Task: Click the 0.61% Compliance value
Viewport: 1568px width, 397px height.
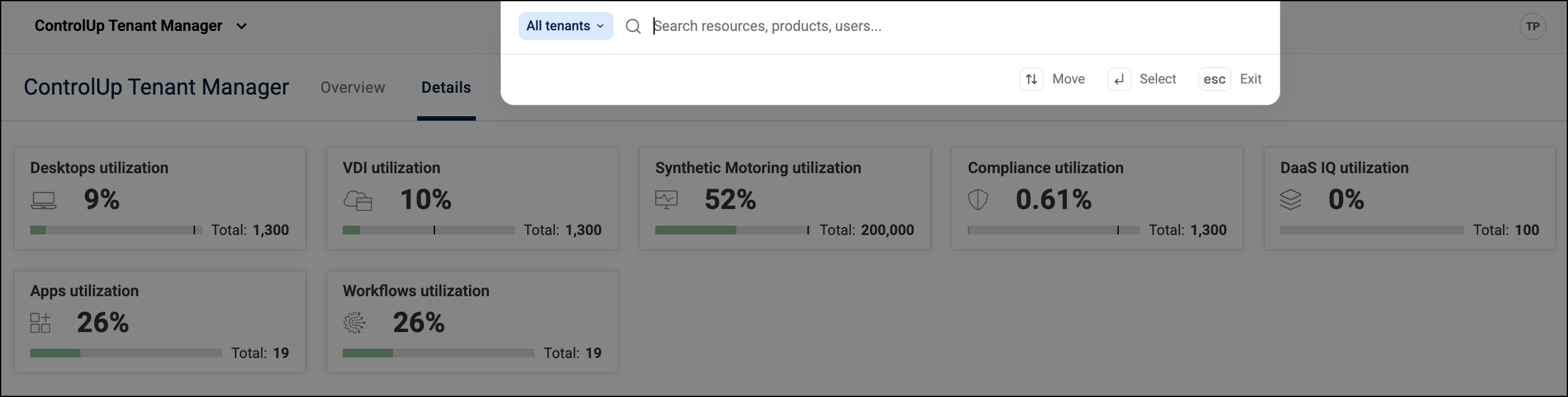Action: [1054, 200]
